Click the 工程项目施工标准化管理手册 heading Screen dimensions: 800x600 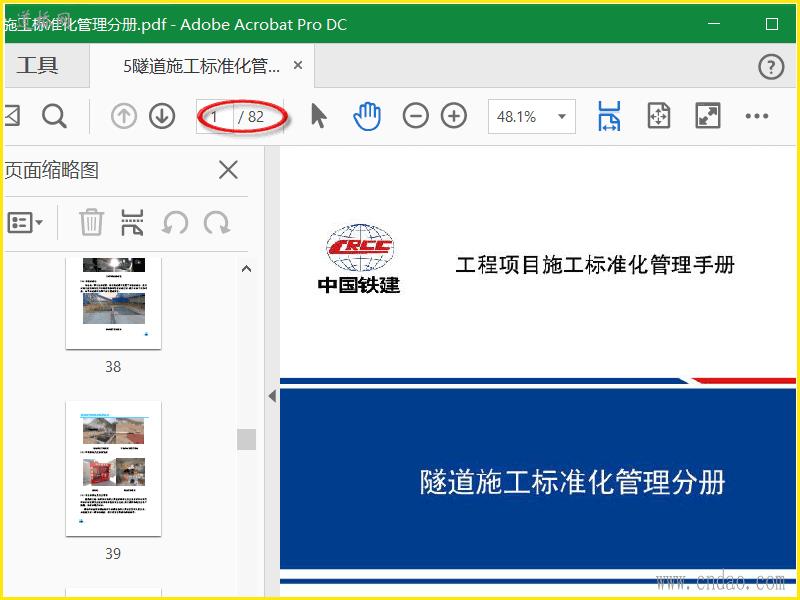pos(595,265)
